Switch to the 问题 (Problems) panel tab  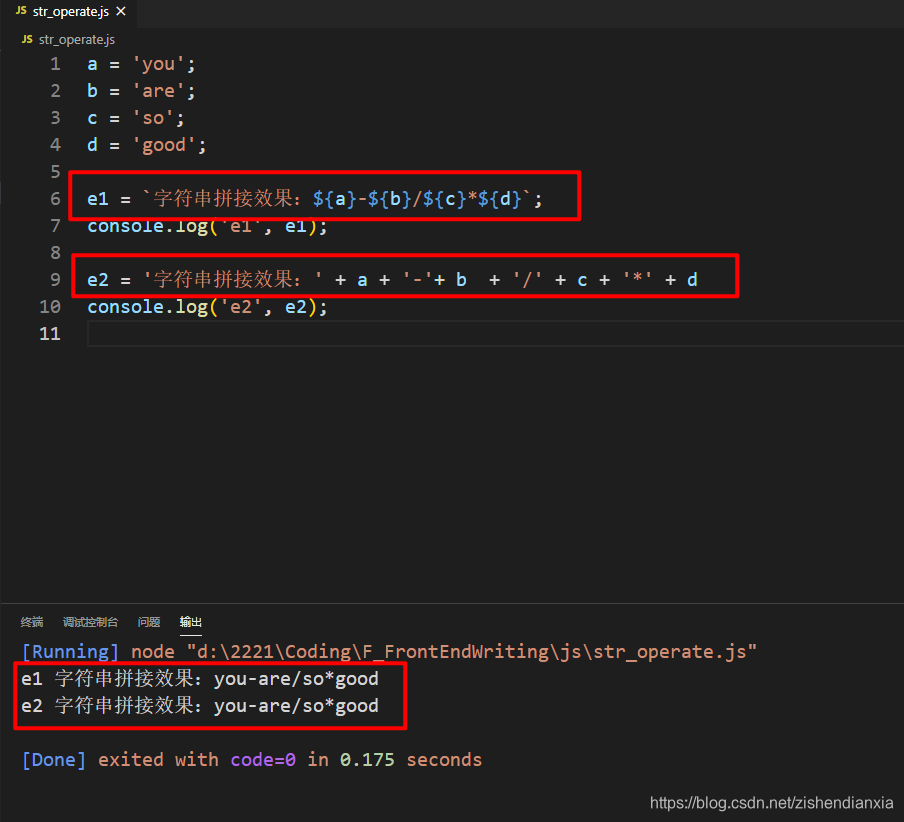(148, 621)
